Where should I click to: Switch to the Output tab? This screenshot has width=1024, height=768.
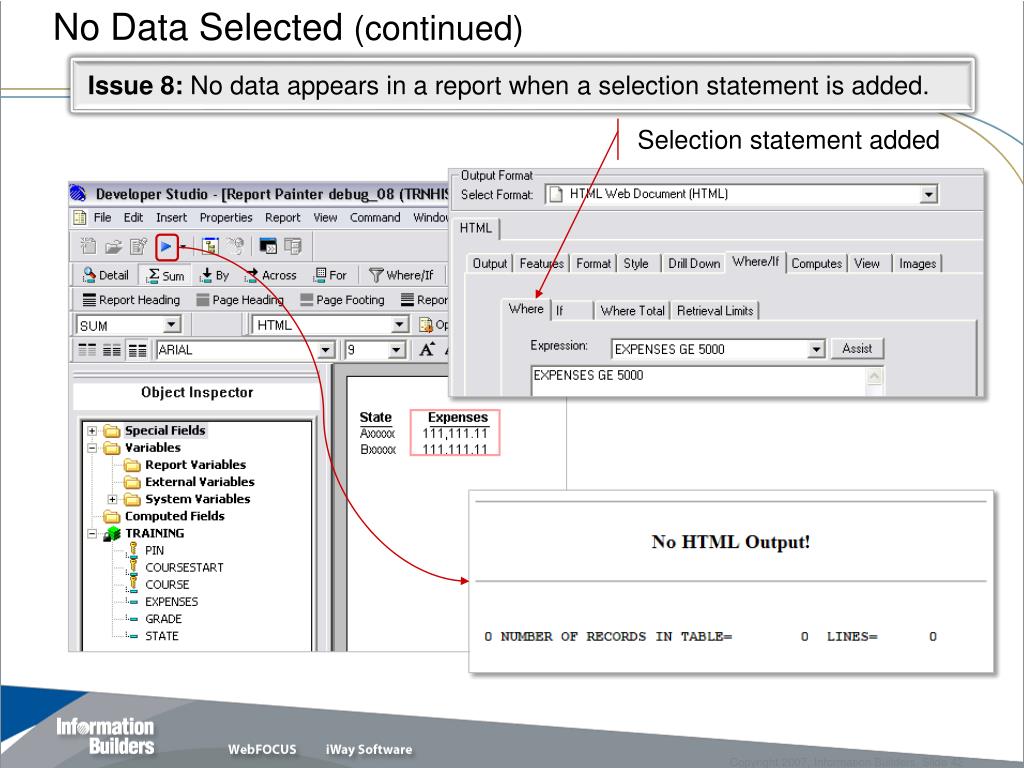tap(490, 263)
